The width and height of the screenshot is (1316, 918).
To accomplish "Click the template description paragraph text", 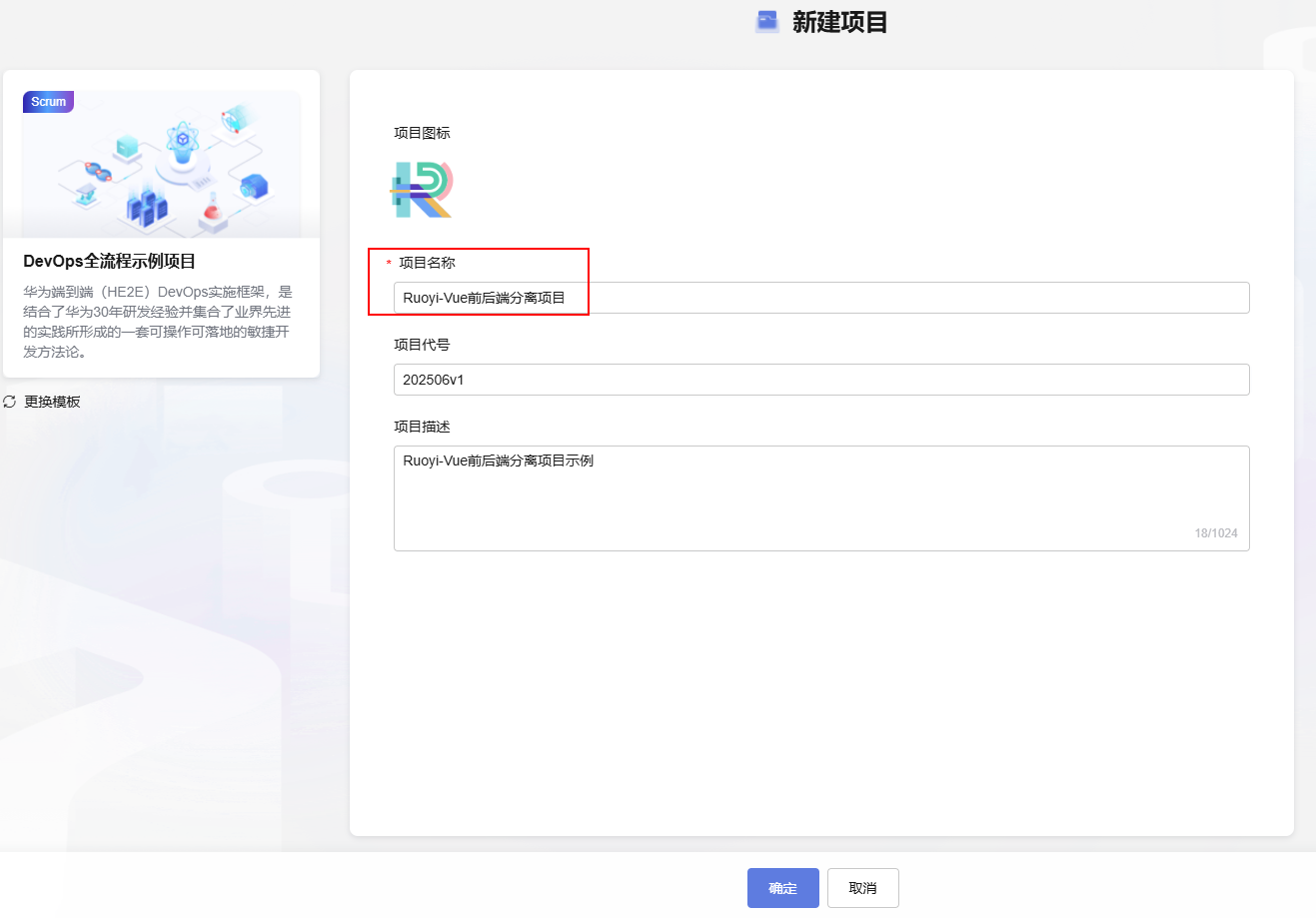I will (x=158, y=322).
